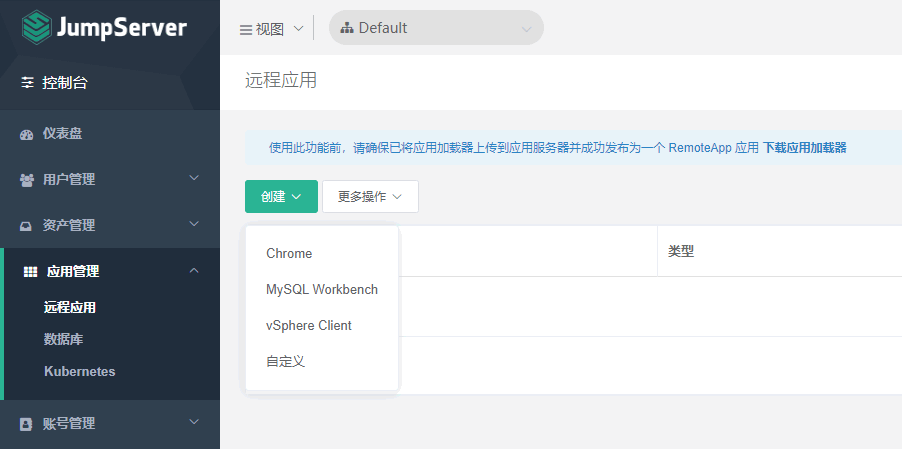Viewport: 902px width, 449px height.
Task: Click the organization tree icon beside Default
Action: pos(346,28)
